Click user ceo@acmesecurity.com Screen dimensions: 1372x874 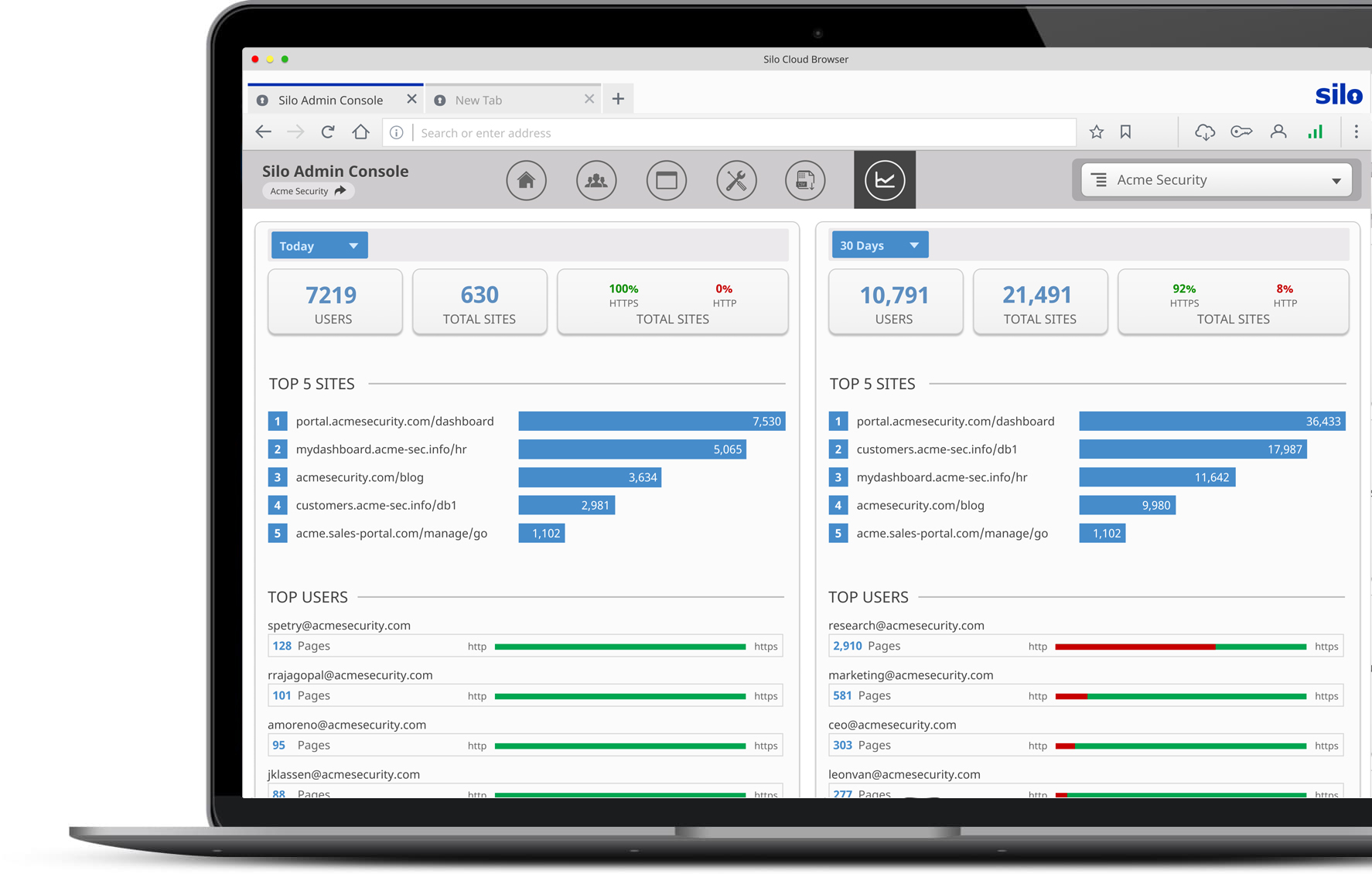892,725
